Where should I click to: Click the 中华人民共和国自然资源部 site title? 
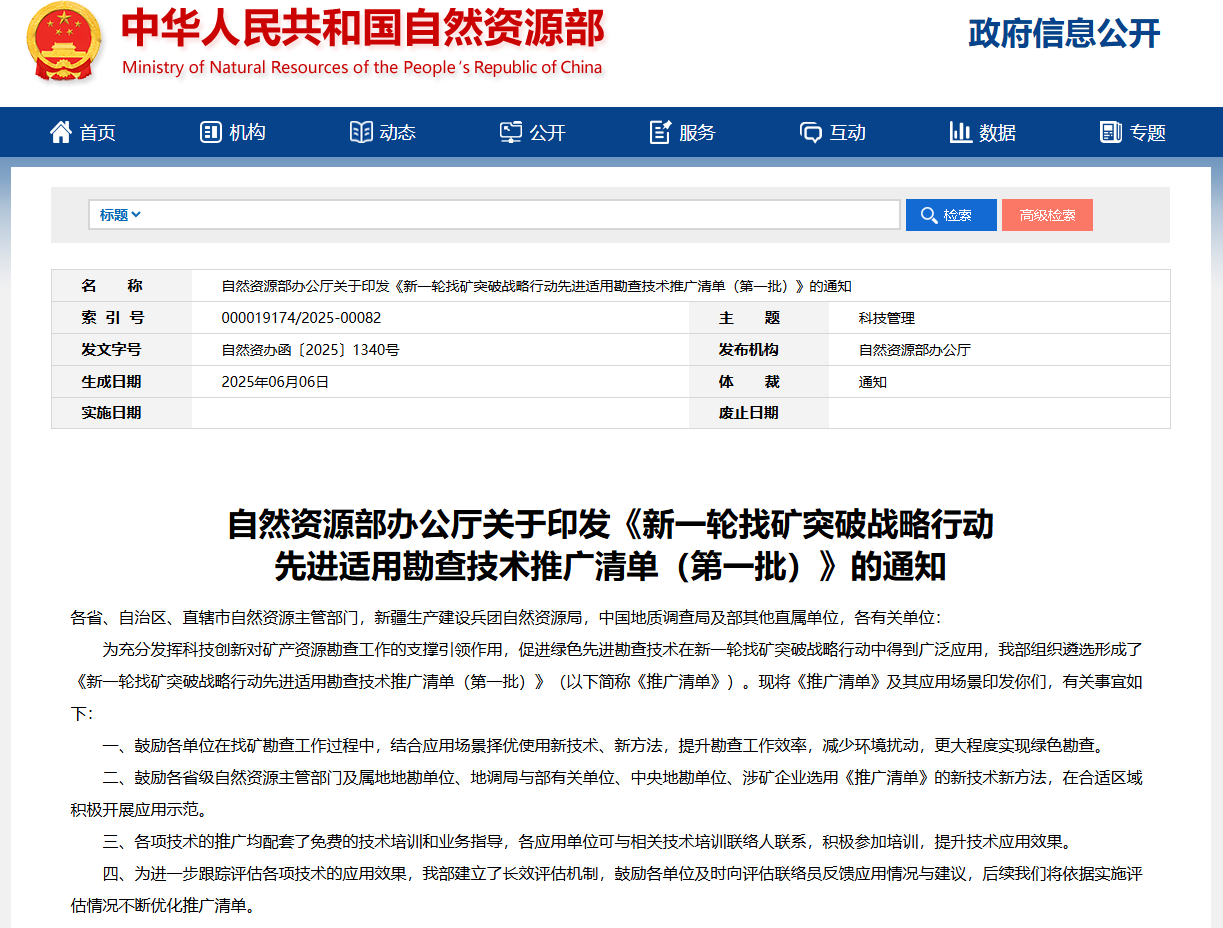click(x=362, y=30)
